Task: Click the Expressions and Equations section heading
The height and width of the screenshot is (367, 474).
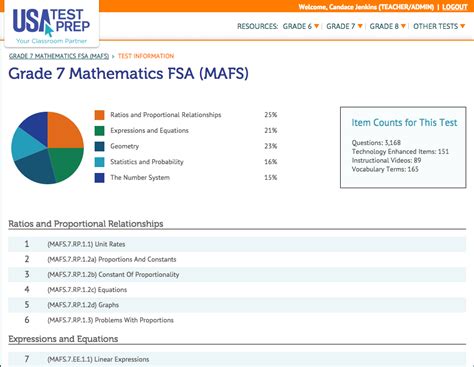Action: click(63, 339)
